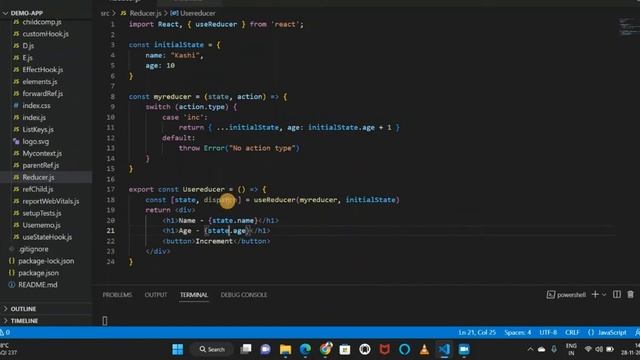Split the terminal pane
This screenshot has width=640, height=360.
click(x=617, y=294)
